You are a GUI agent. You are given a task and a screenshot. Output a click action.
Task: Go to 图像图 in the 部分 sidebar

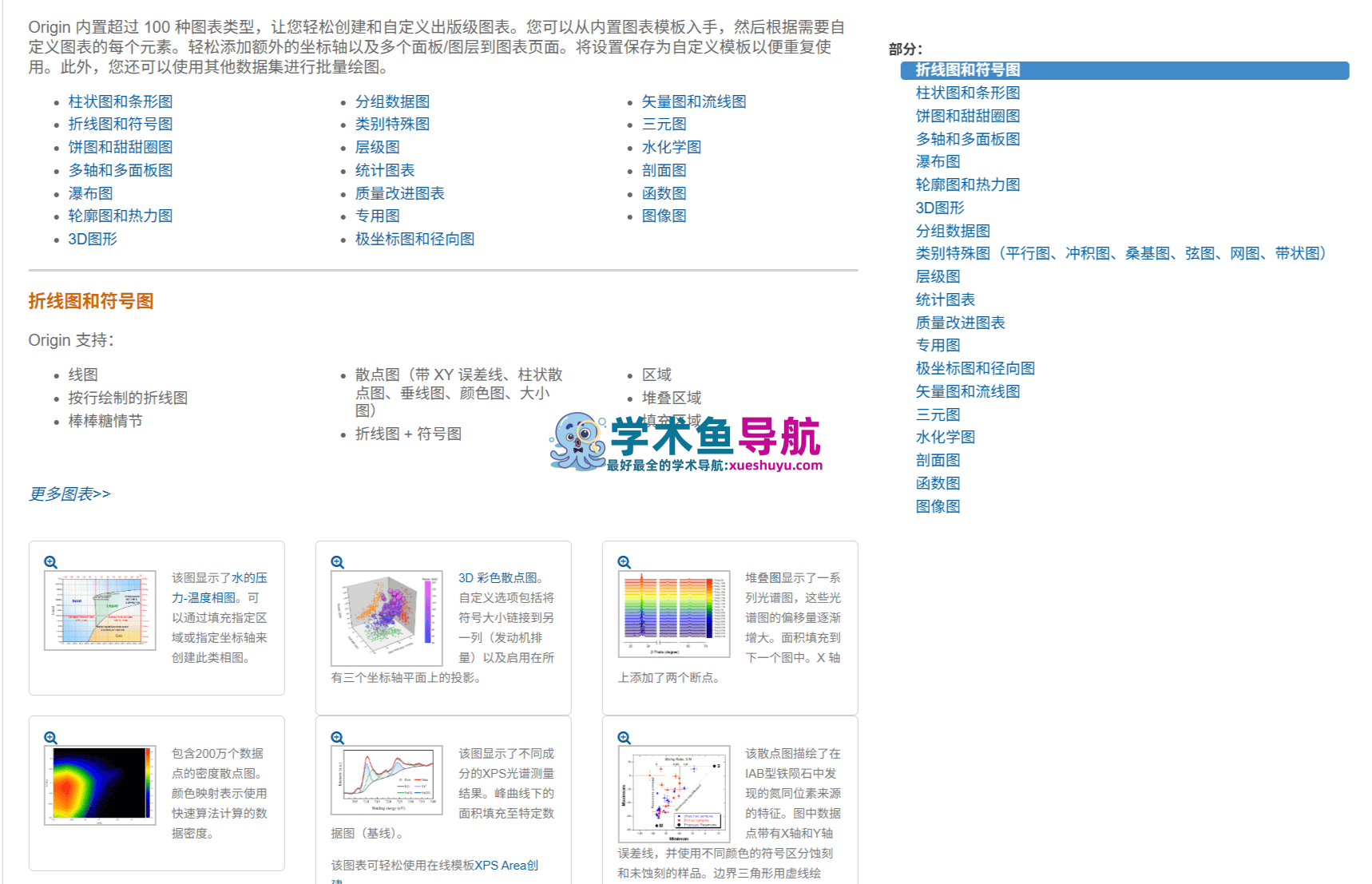[x=938, y=507]
